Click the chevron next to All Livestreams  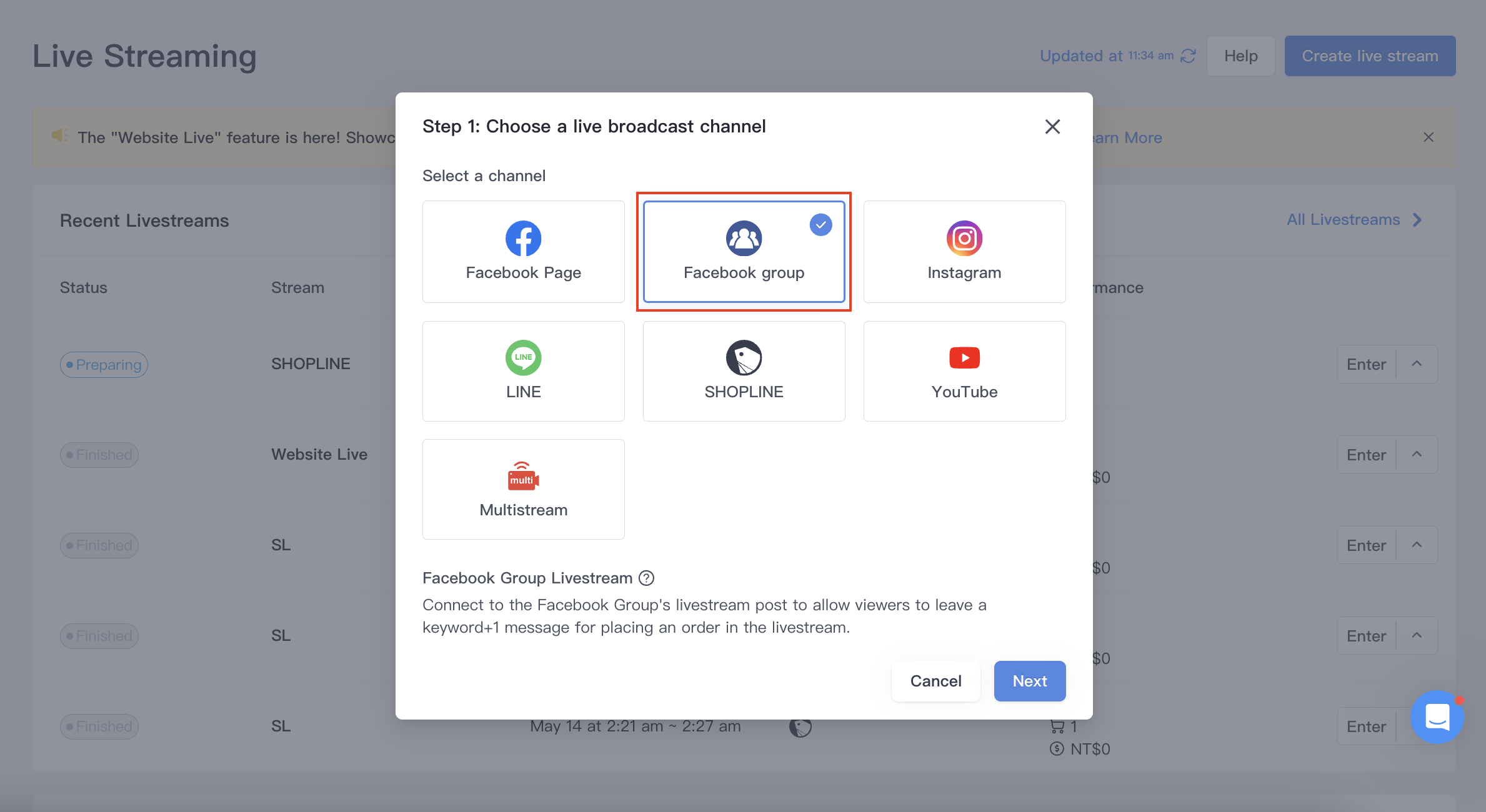1417,220
